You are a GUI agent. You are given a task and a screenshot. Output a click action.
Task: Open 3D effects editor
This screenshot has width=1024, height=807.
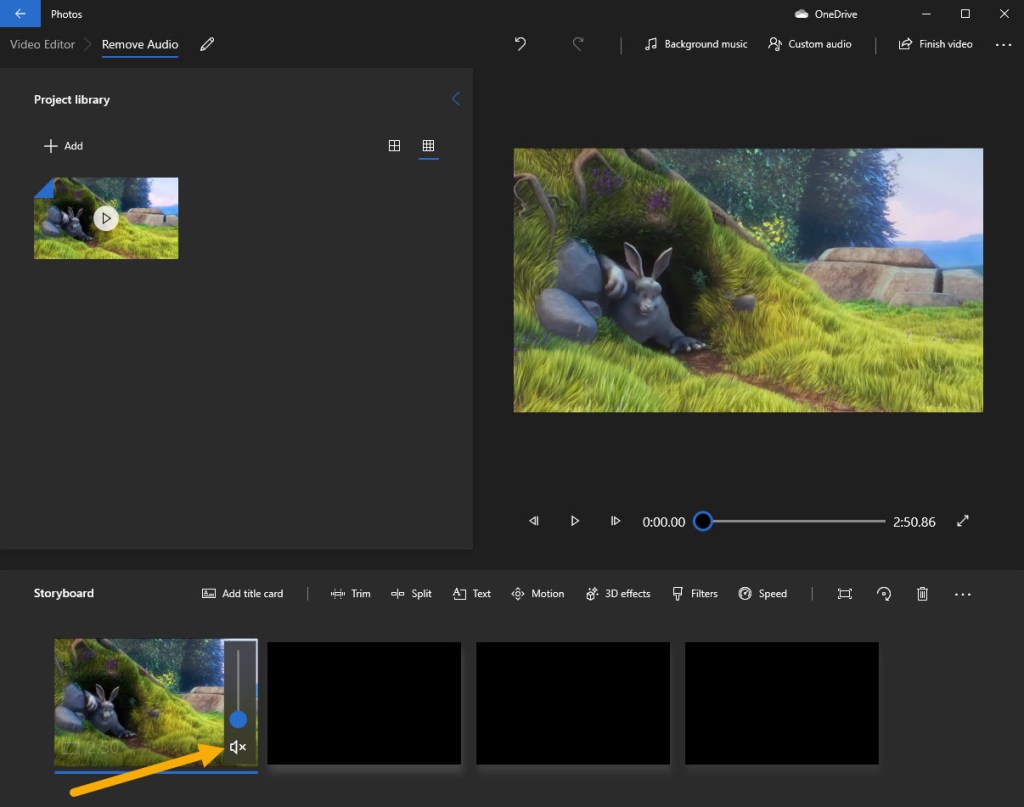618,593
